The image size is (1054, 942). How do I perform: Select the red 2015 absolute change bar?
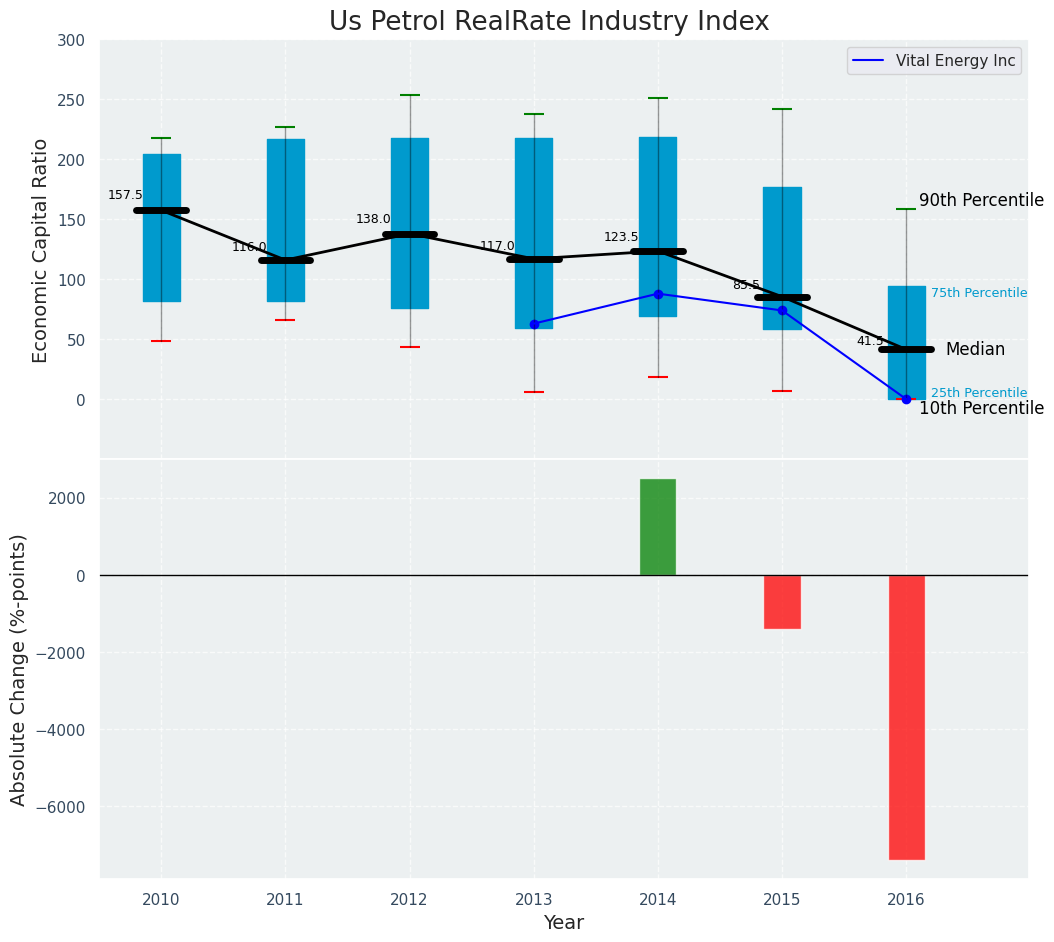pyautogui.click(x=782, y=601)
